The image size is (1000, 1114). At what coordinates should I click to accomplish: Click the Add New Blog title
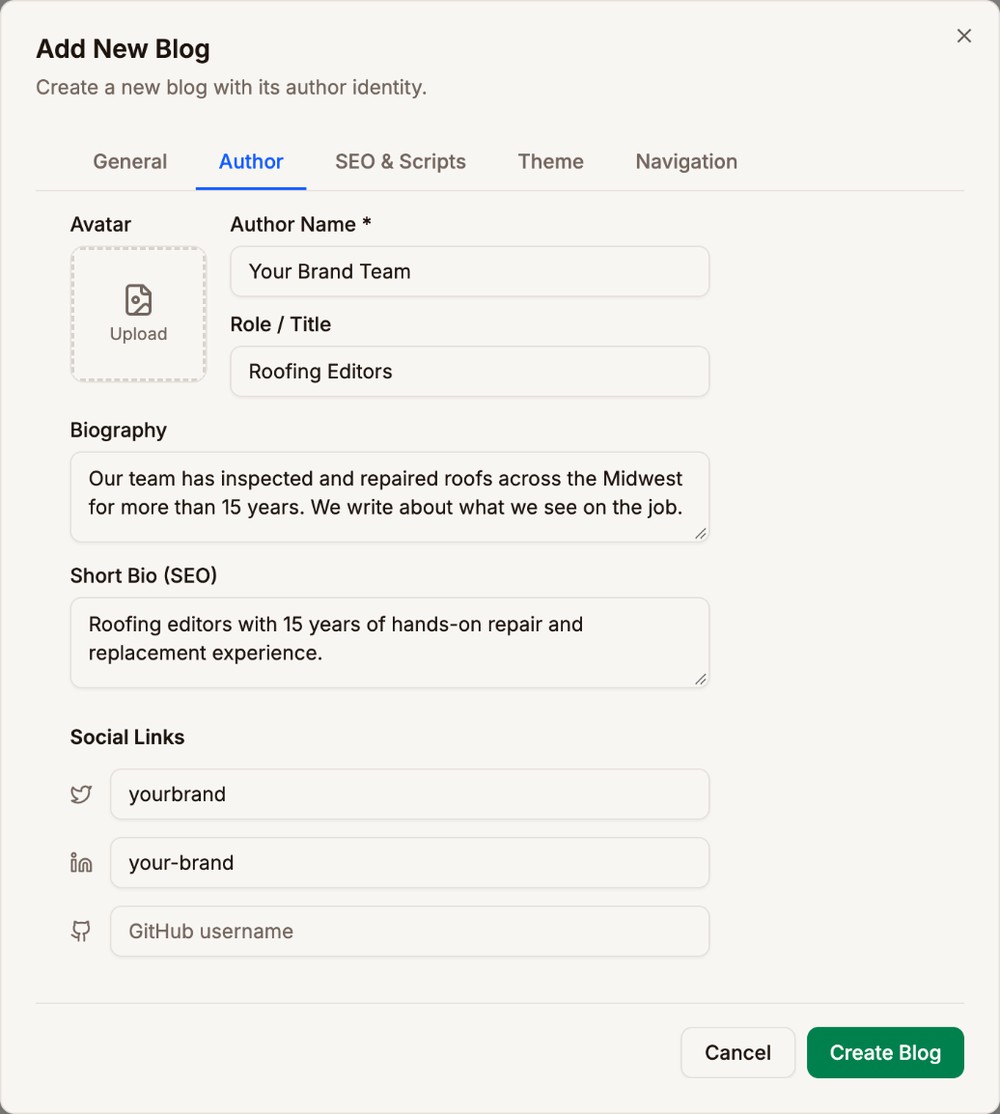coord(123,49)
